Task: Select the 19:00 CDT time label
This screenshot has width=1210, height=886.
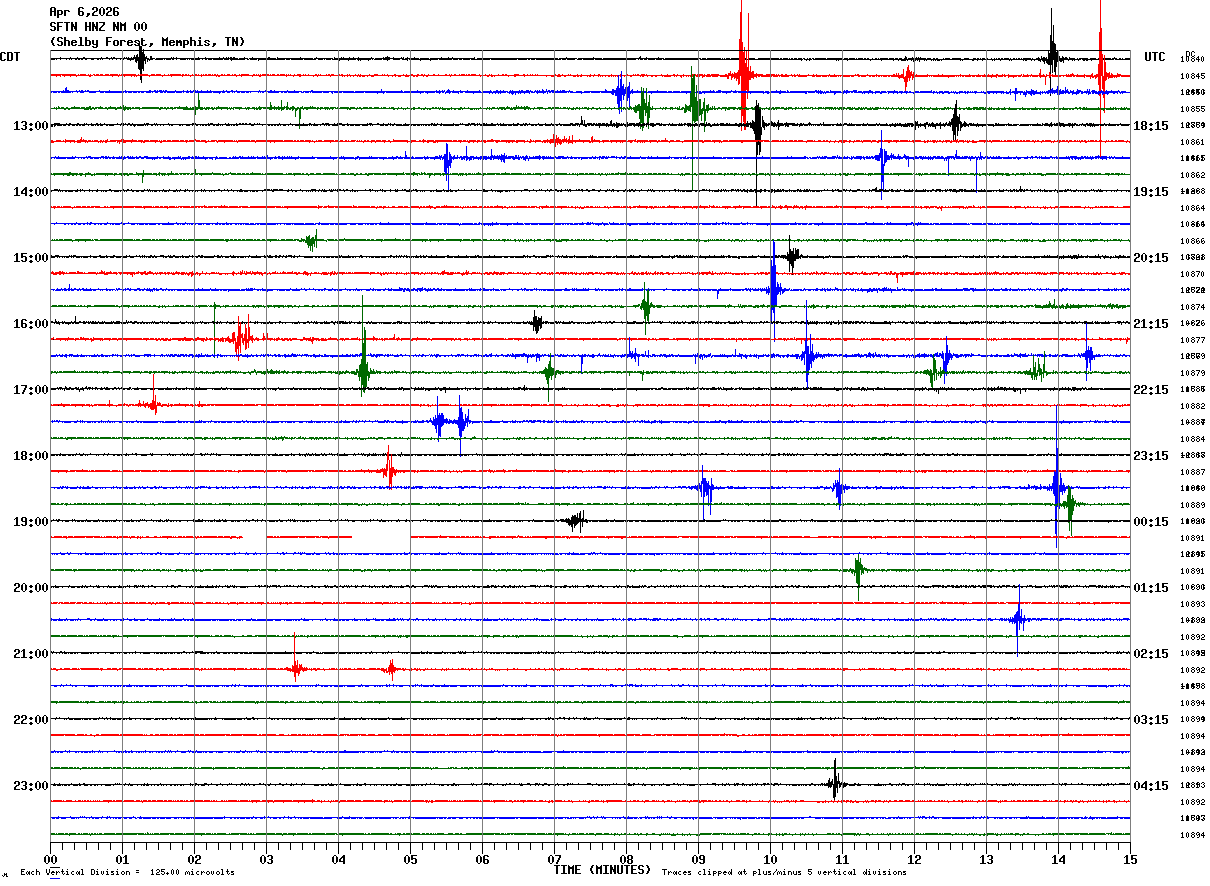Action: (x=31, y=522)
